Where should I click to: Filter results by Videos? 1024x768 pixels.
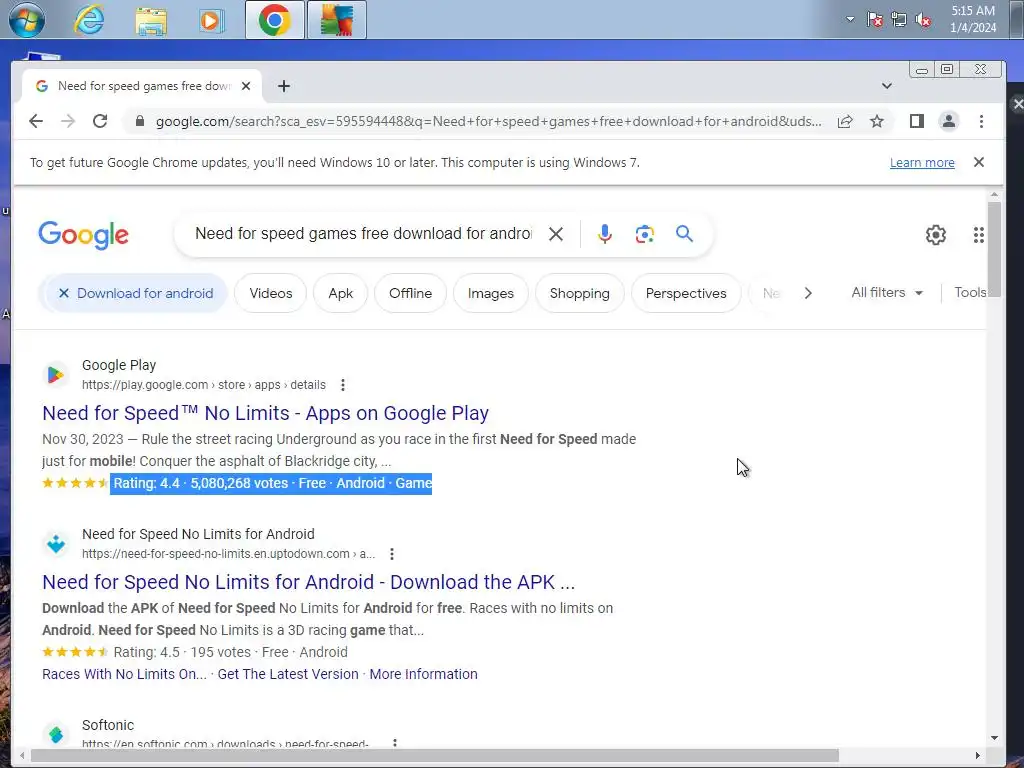pyautogui.click(x=270, y=293)
